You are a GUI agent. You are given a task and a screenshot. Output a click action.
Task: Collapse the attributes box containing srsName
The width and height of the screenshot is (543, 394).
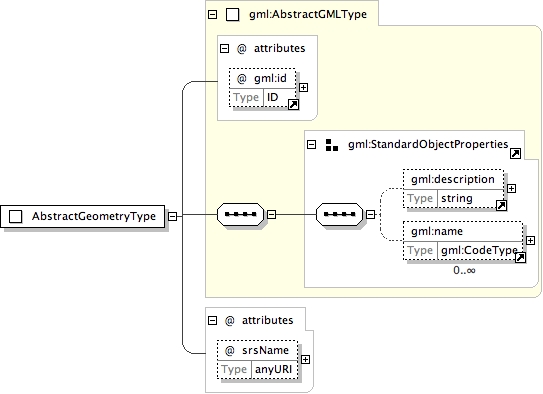point(212,321)
